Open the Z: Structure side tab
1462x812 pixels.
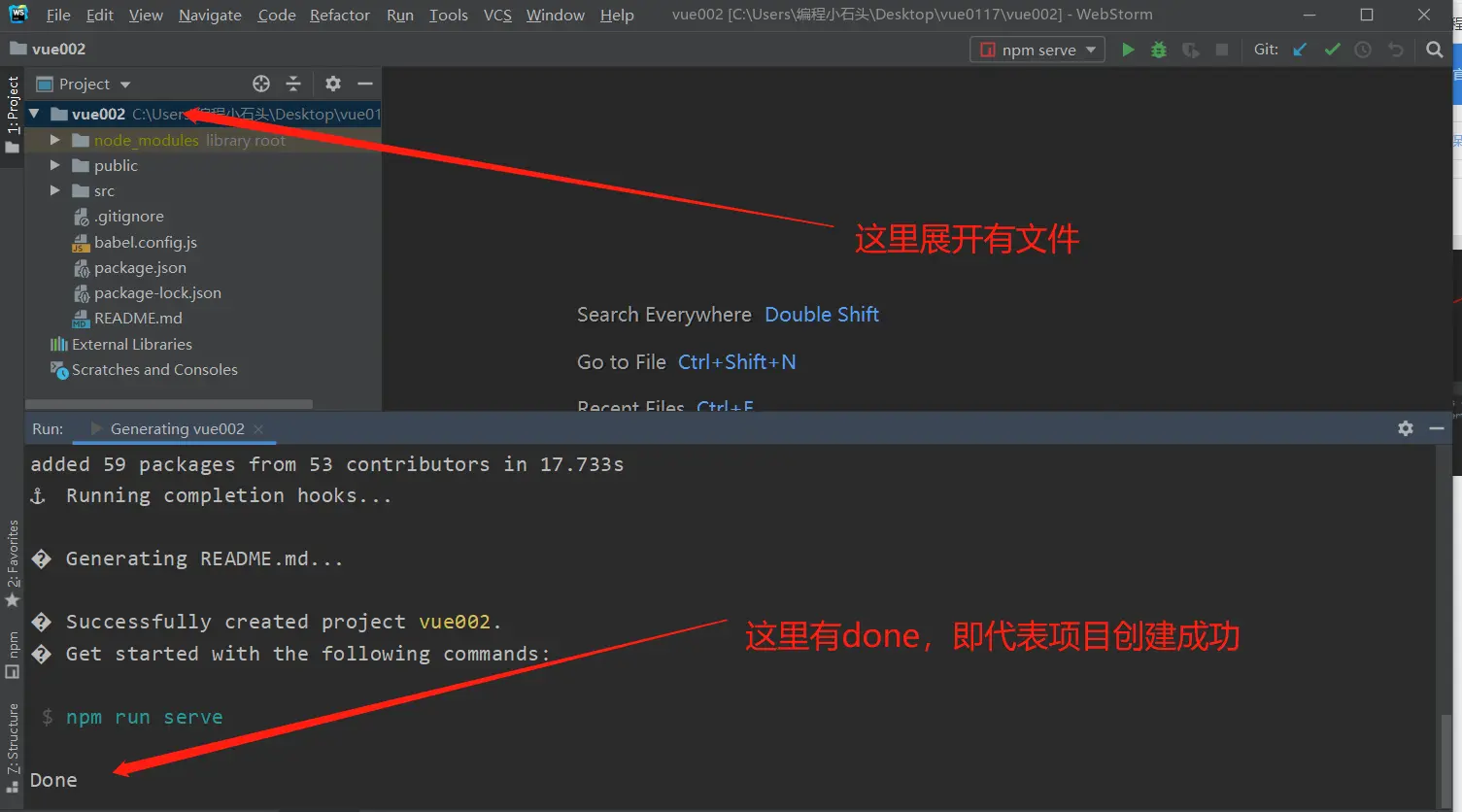tap(12, 748)
